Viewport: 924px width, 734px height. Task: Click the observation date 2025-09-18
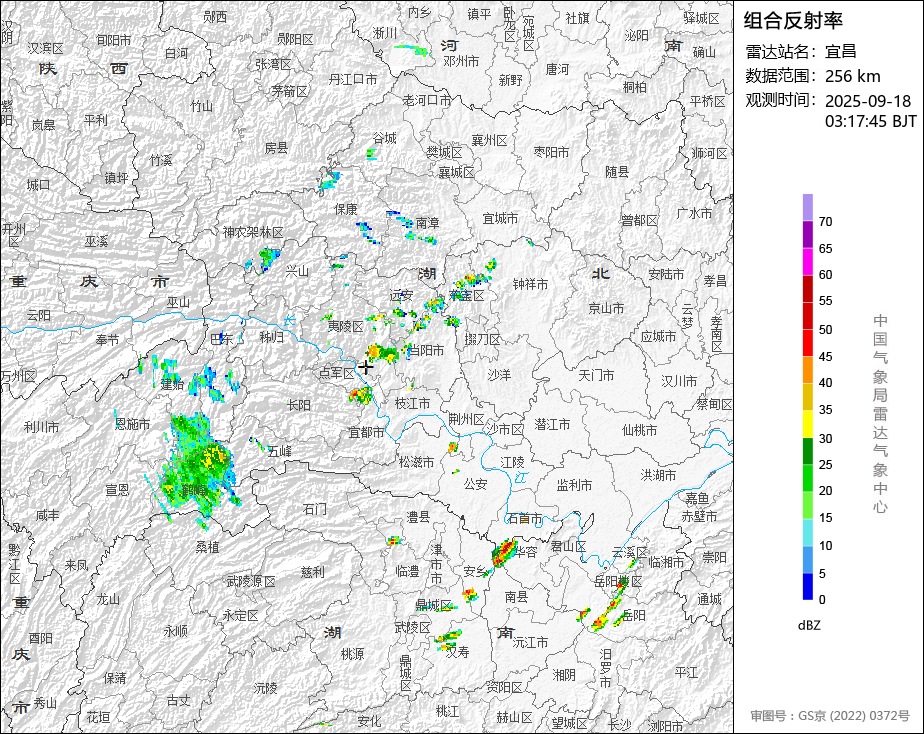click(867, 101)
